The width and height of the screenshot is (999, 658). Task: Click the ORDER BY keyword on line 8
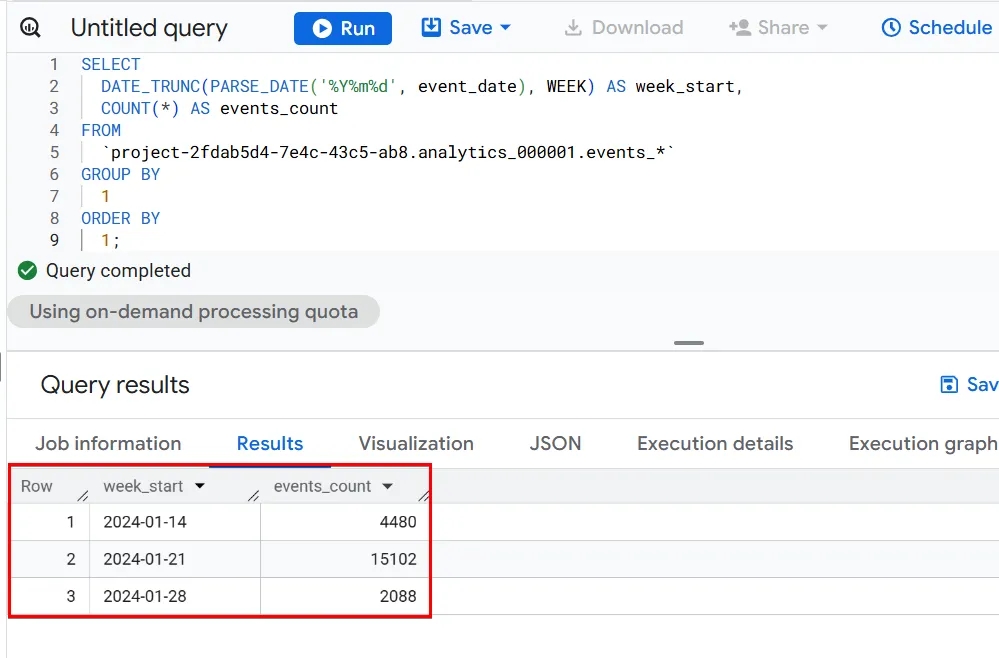click(x=120, y=218)
